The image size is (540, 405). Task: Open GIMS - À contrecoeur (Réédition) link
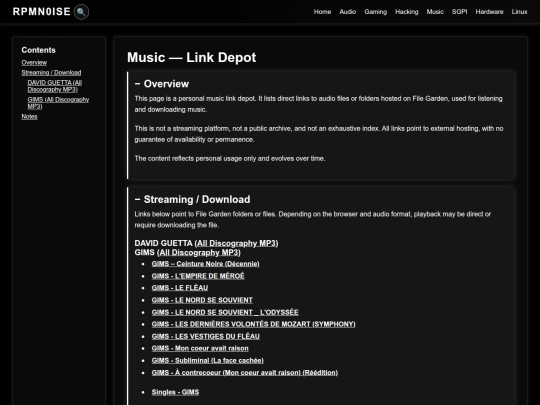245,372
